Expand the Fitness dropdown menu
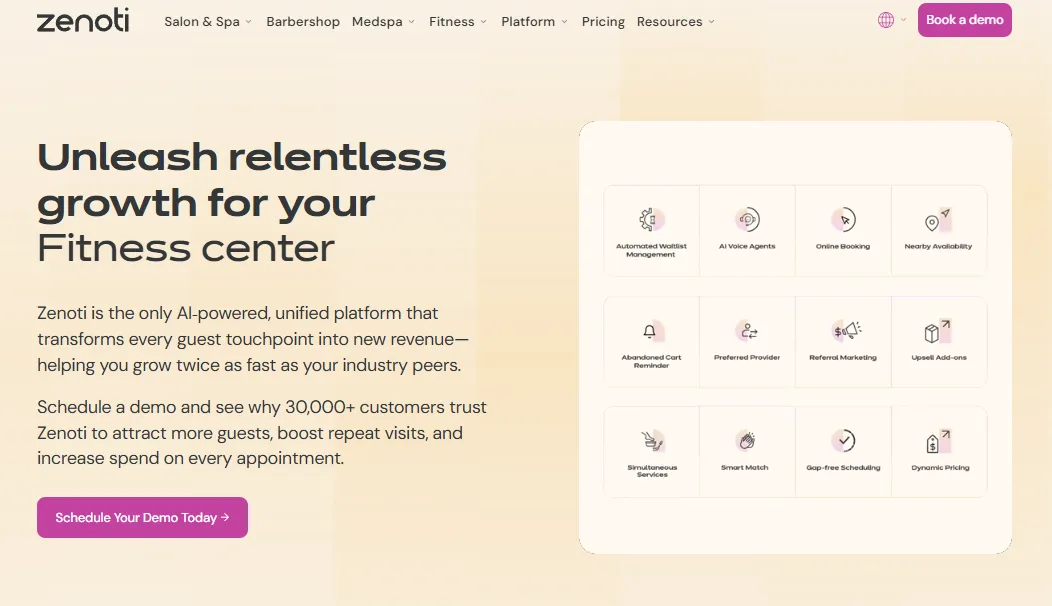Image resolution: width=1052 pixels, height=606 pixels. [458, 22]
